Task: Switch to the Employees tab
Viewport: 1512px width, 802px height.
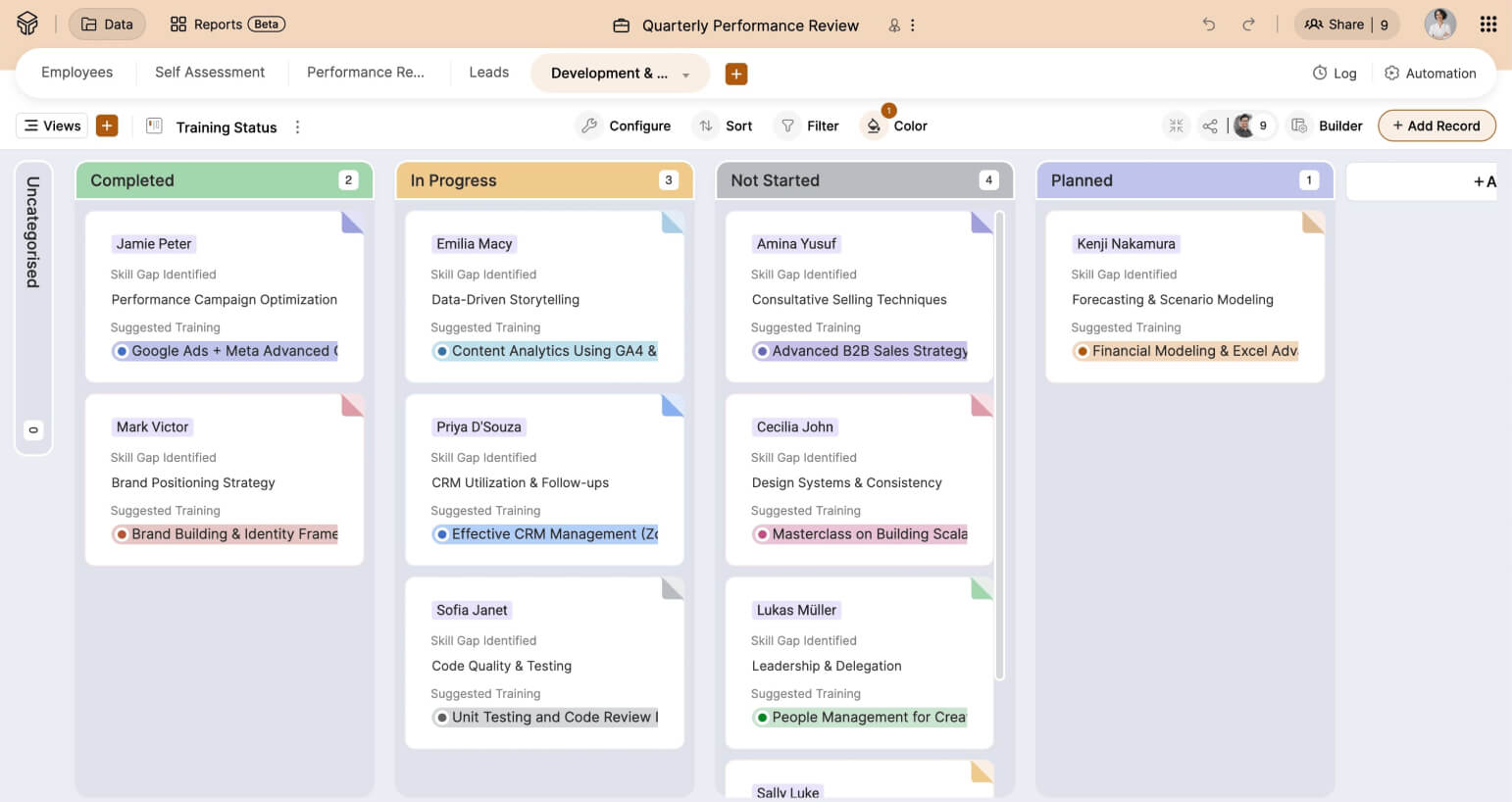Action: [x=76, y=73]
